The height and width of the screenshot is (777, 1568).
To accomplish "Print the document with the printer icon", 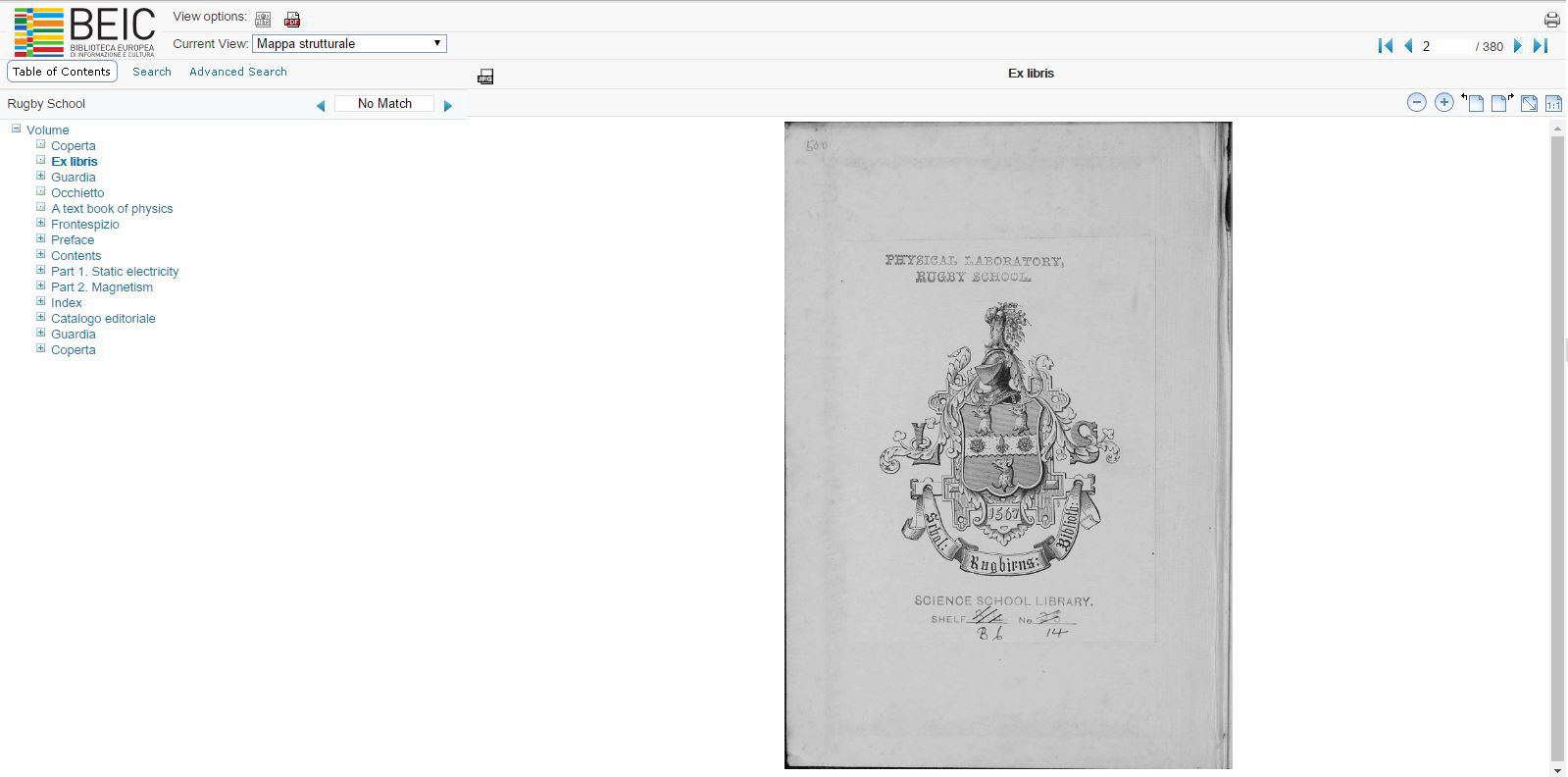I will pos(1552,19).
